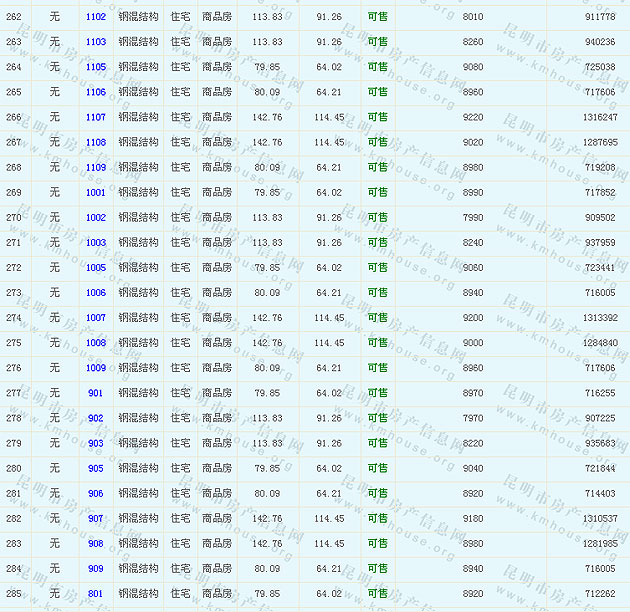Open room 908 details link
The image size is (630, 612).
pyautogui.click(x=96, y=543)
